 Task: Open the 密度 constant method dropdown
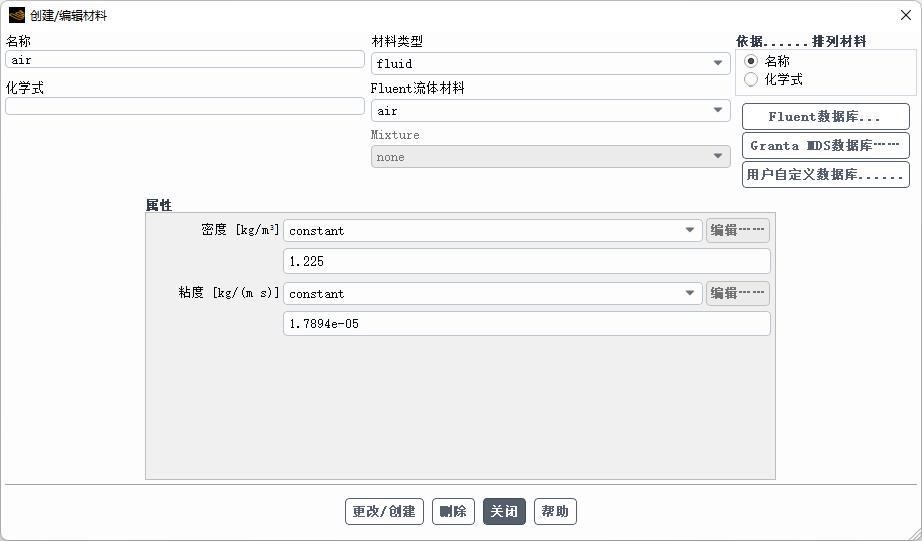point(493,231)
